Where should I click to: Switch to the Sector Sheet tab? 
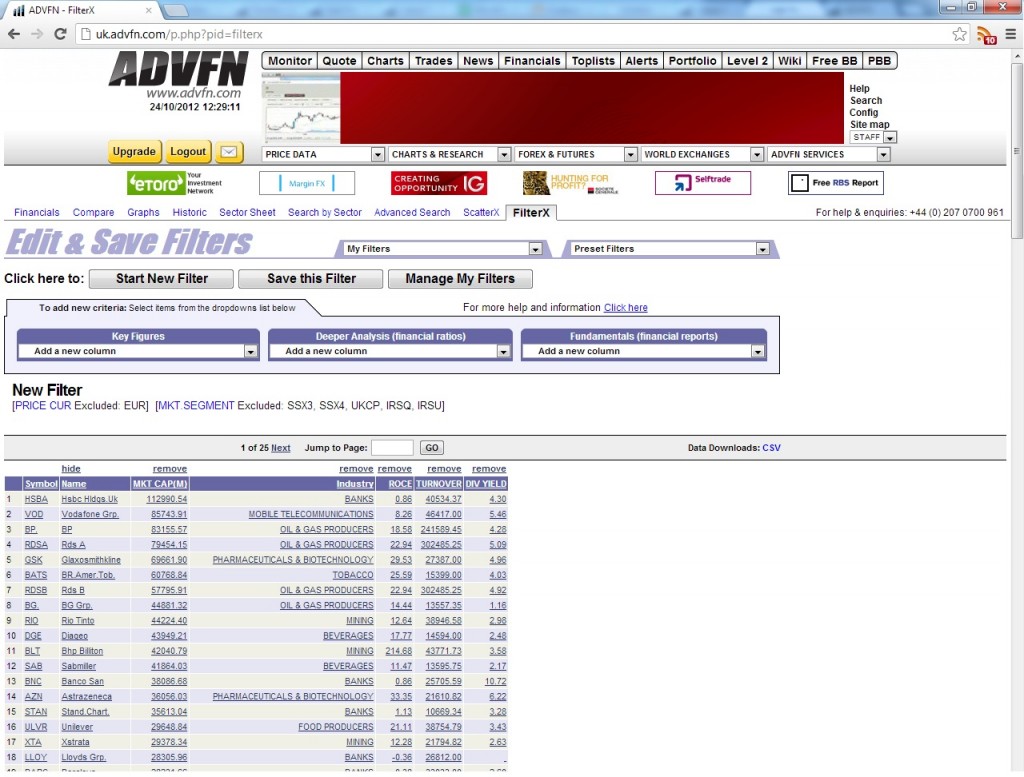pos(247,212)
